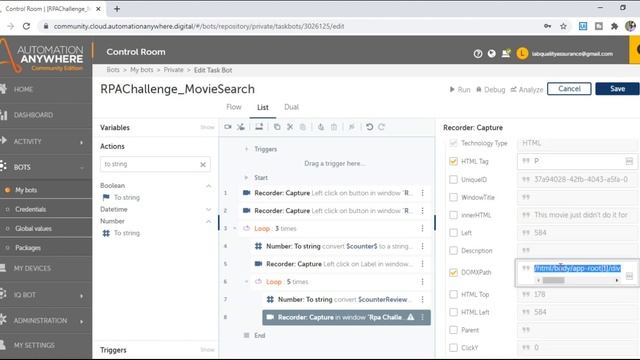The width and height of the screenshot is (640, 360).
Task: Open the help question mark icon
Action: [478, 53]
